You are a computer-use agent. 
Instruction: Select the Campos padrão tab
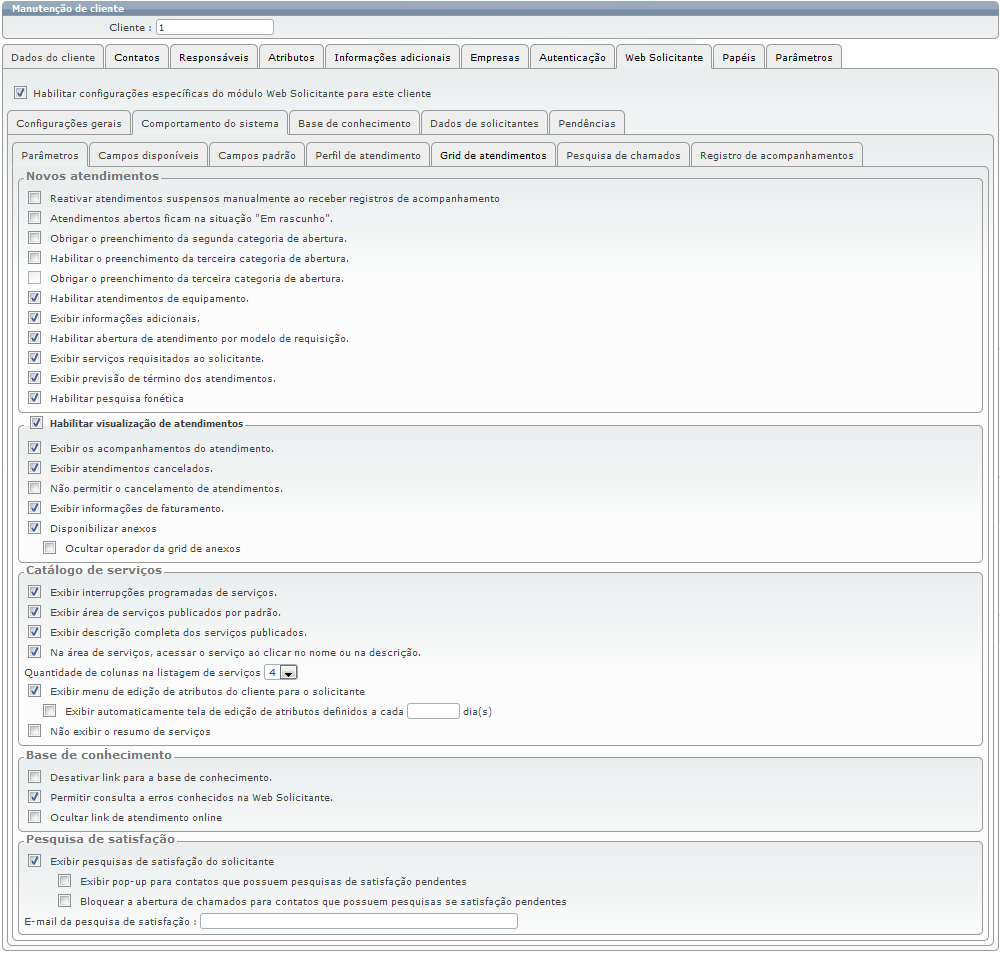tap(257, 155)
